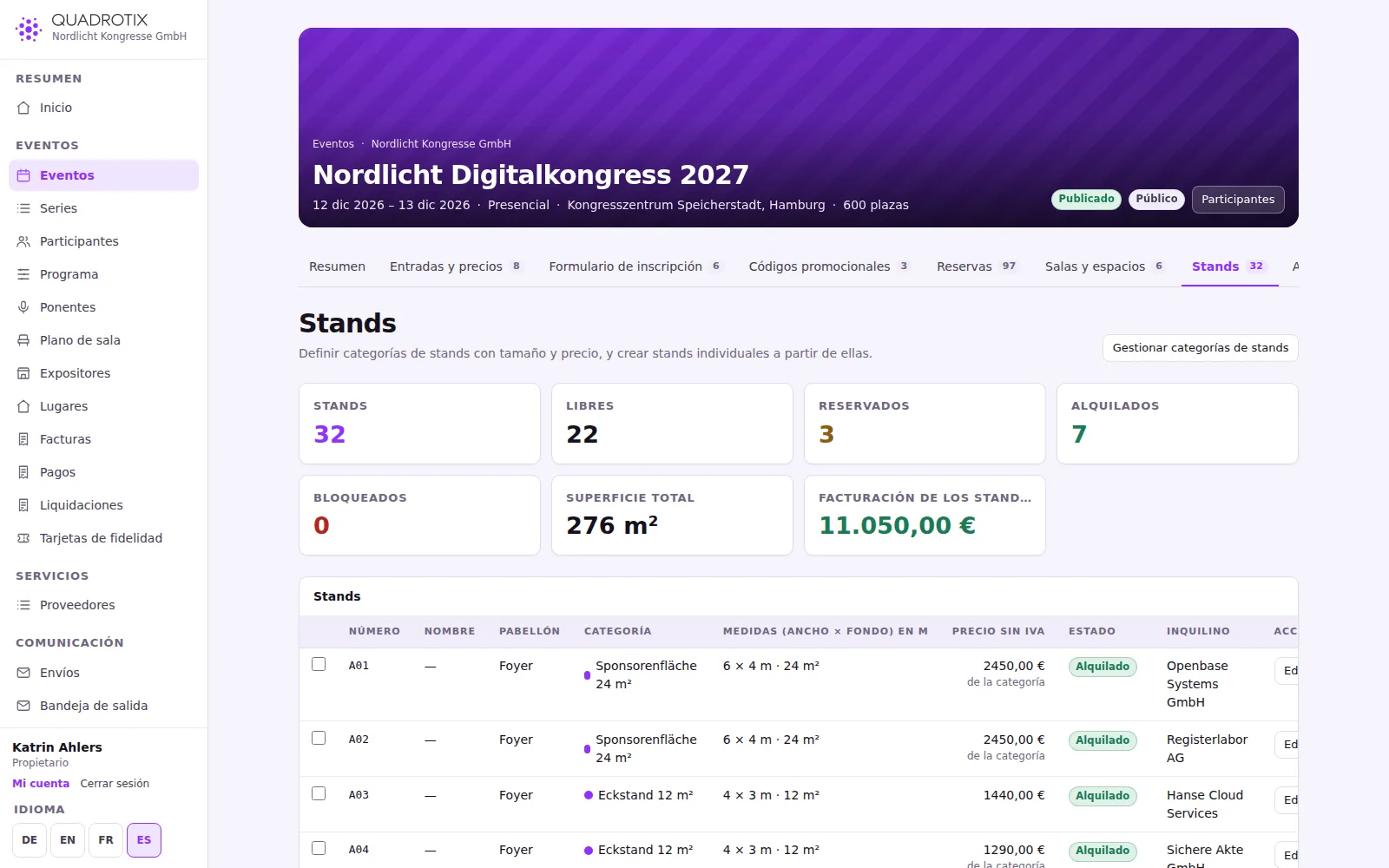Click the purple dot of A03 Eckstand
The width and height of the screenshot is (1389, 868).
589,795
